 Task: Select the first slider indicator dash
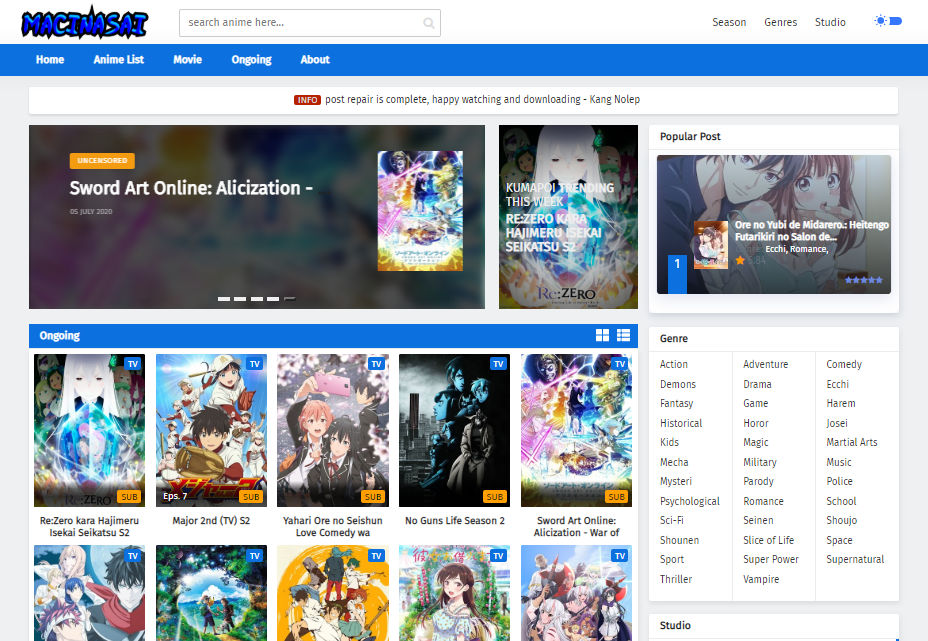point(224,299)
